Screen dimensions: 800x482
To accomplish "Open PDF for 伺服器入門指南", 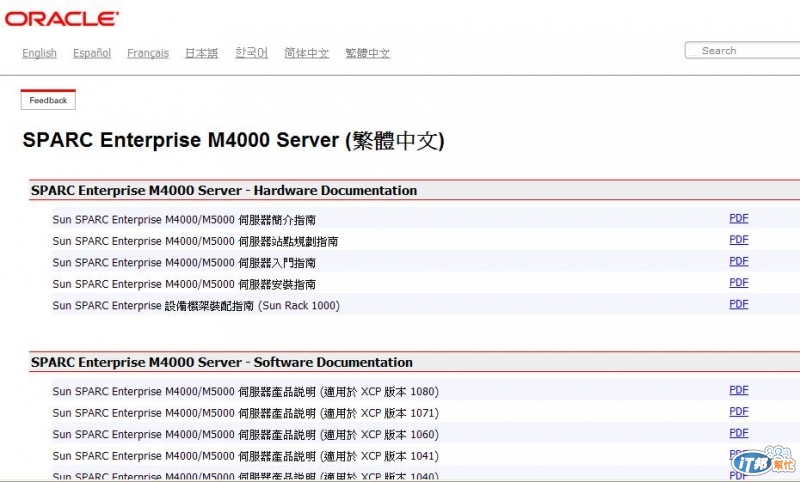I will point(738,261).
